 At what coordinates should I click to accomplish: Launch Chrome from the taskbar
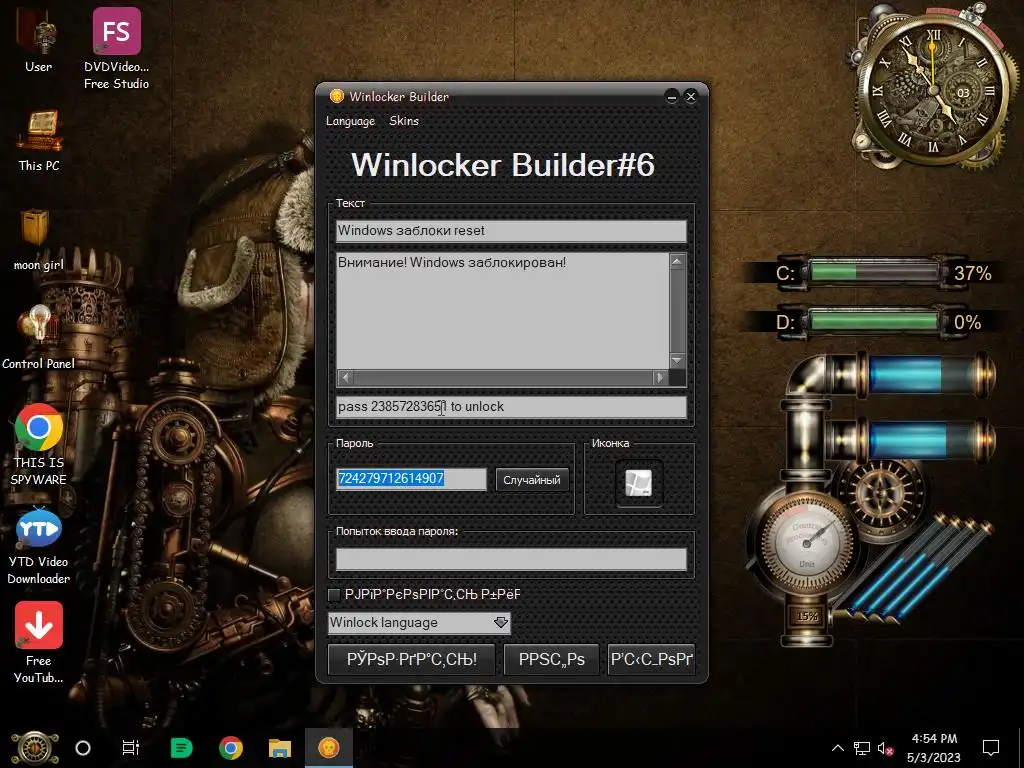pos(231,748)
